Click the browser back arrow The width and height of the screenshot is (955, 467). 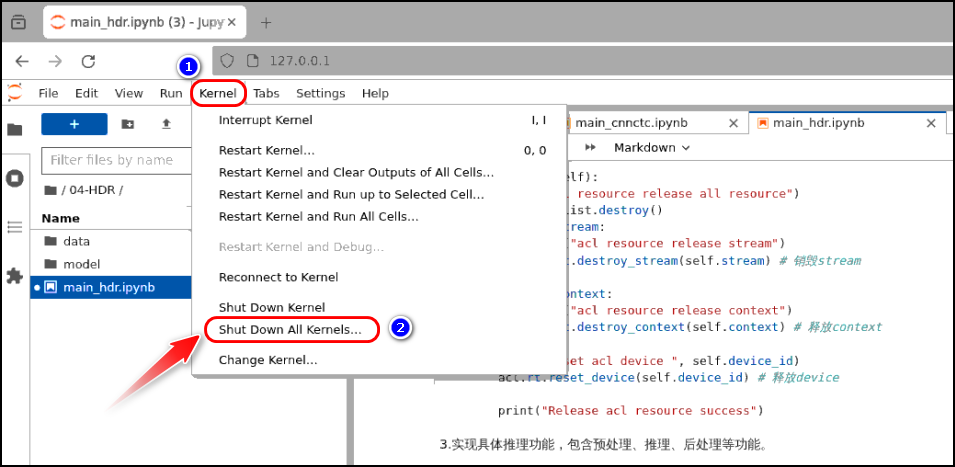(x=22, y=61)
